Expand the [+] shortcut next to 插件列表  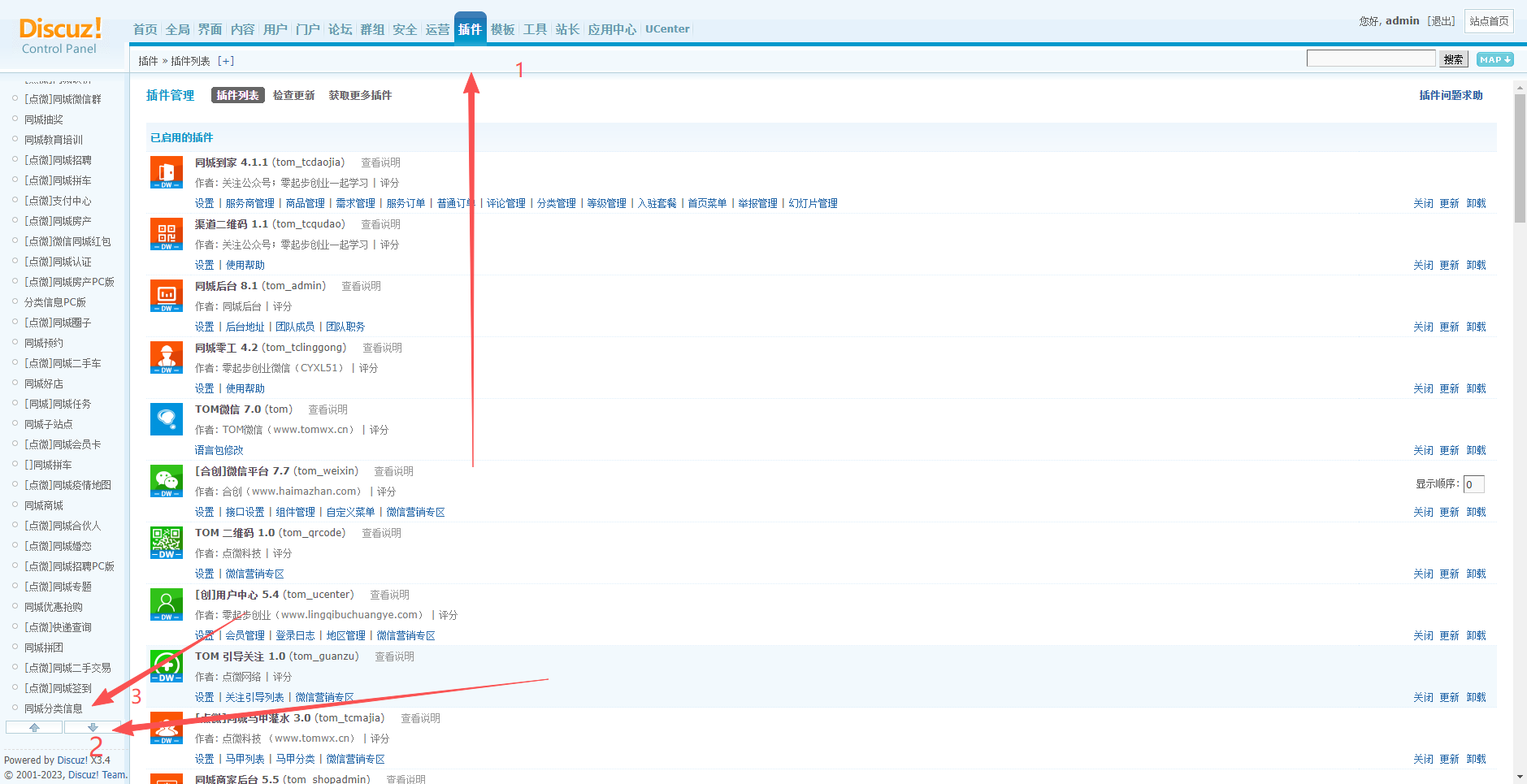tap(226, 61)
